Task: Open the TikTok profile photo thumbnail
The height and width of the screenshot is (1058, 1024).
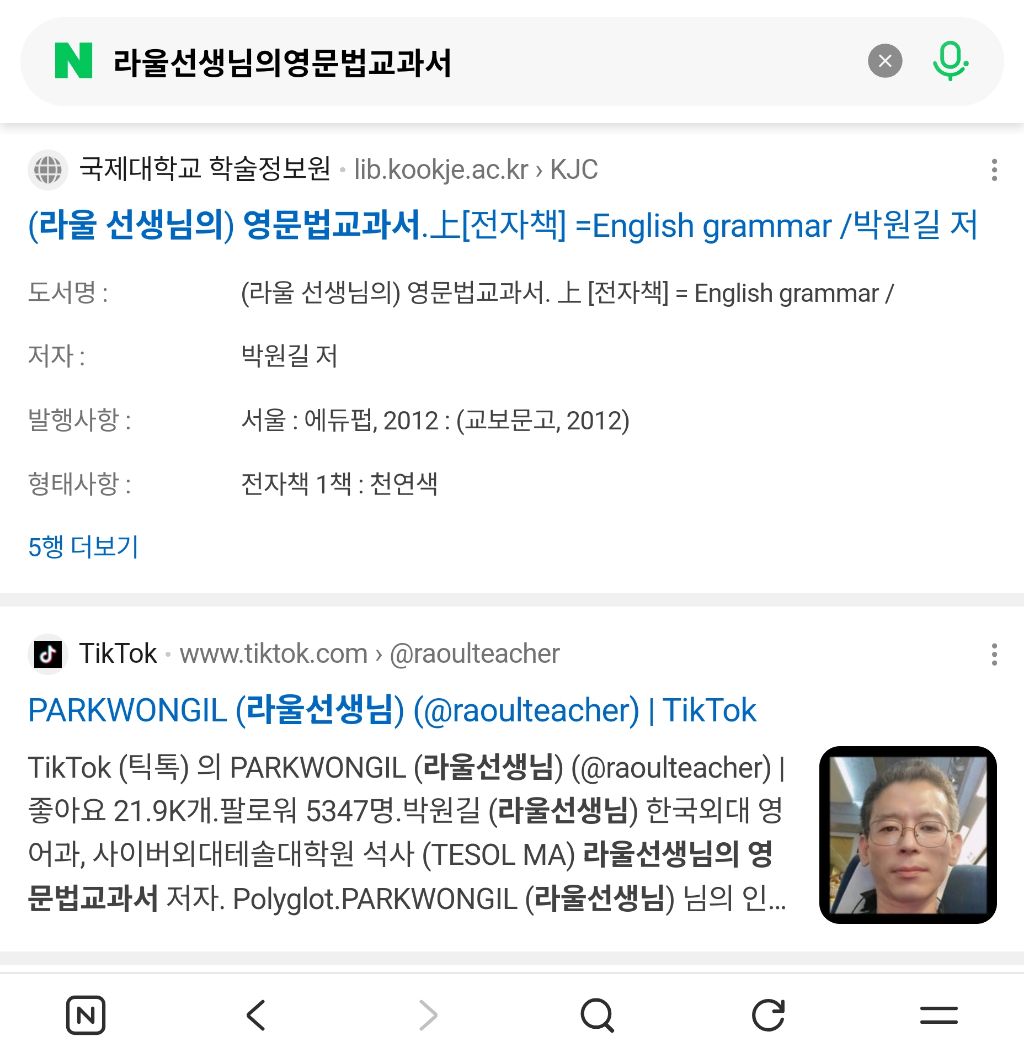Action: (907, 835)
